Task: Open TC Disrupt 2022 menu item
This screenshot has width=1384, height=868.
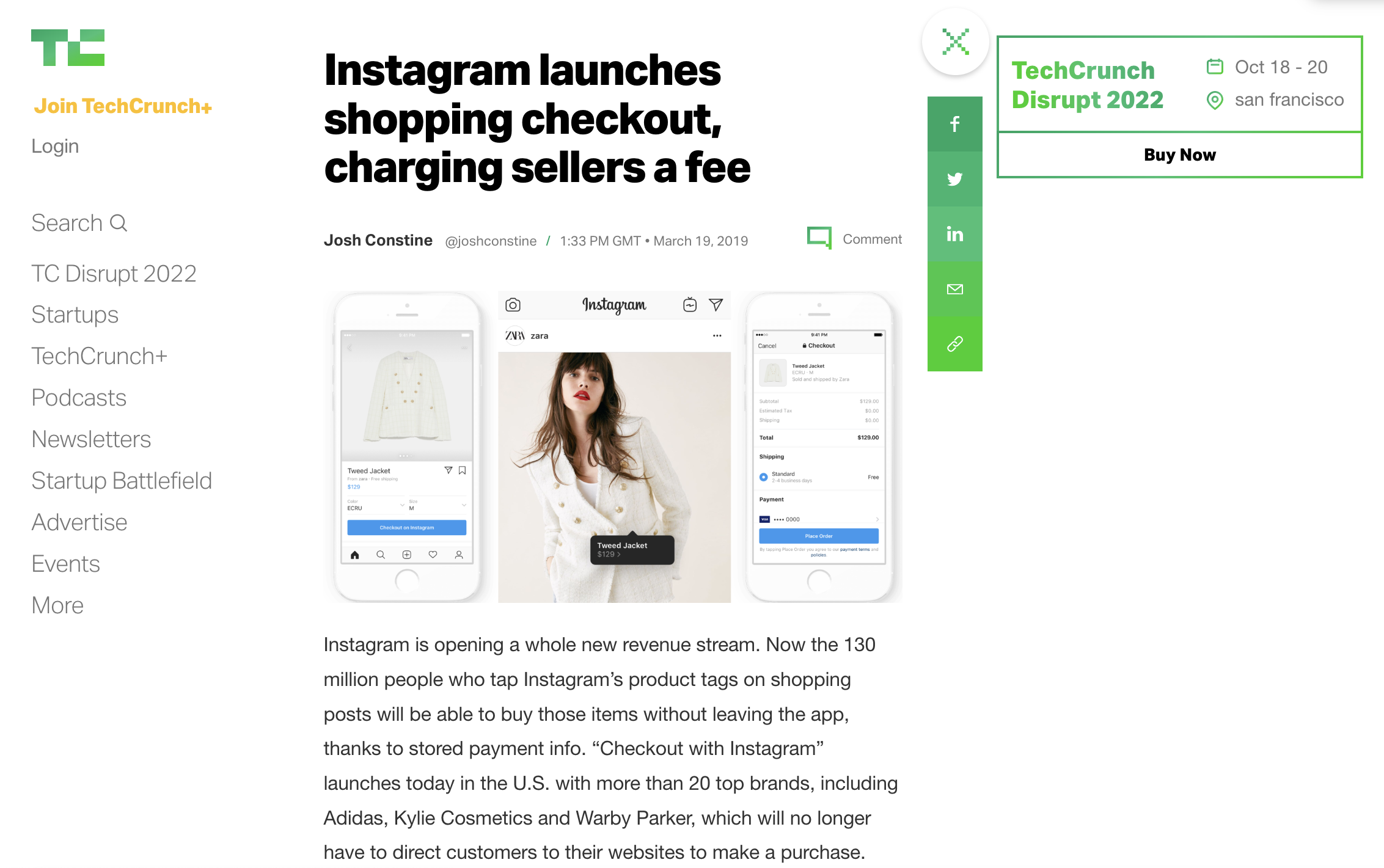Action: (x=114, y=274)
